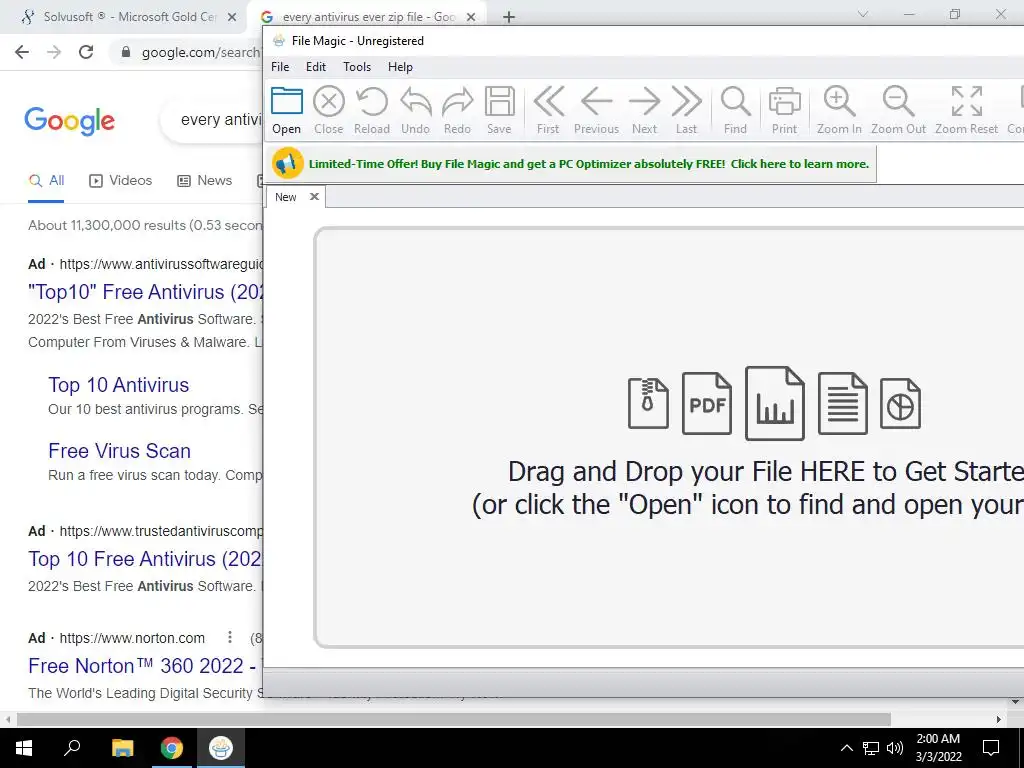
Task: Click the Chrome address bar URL
Action: tap(200, 53)
